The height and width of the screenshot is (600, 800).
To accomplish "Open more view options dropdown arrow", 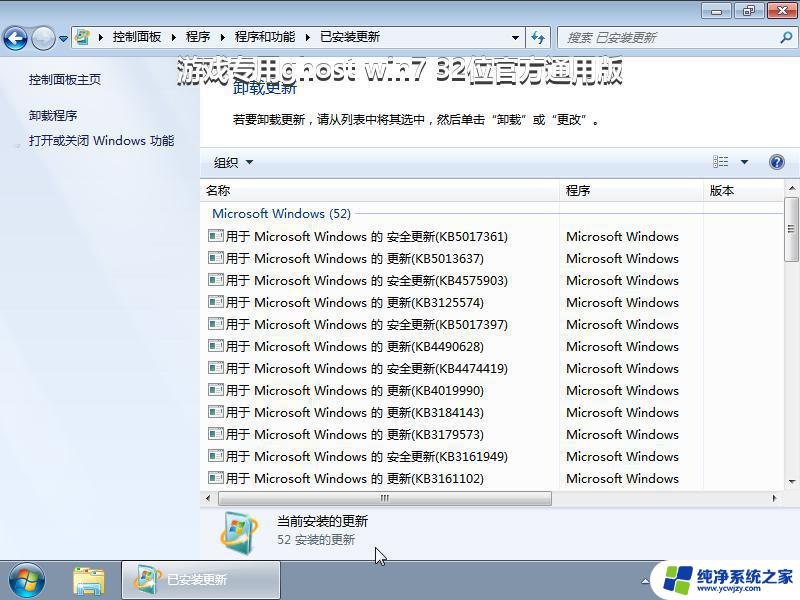I will [x=744, y=162].
